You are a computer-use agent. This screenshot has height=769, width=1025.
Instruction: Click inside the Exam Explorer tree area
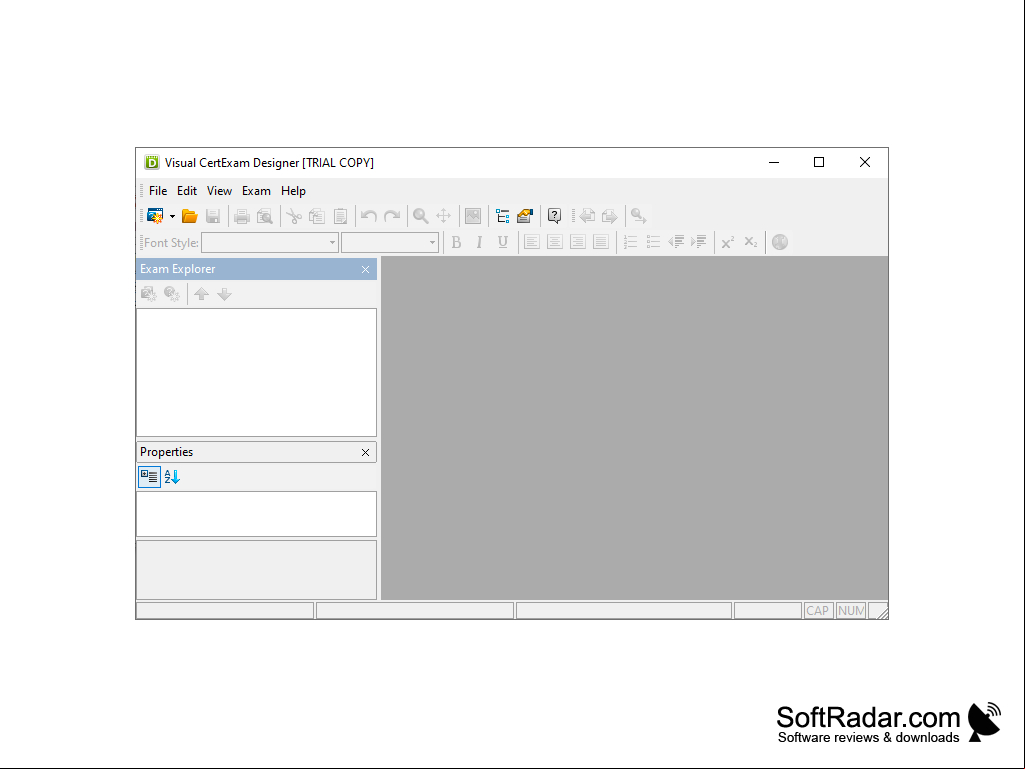[x=256, y=372]
